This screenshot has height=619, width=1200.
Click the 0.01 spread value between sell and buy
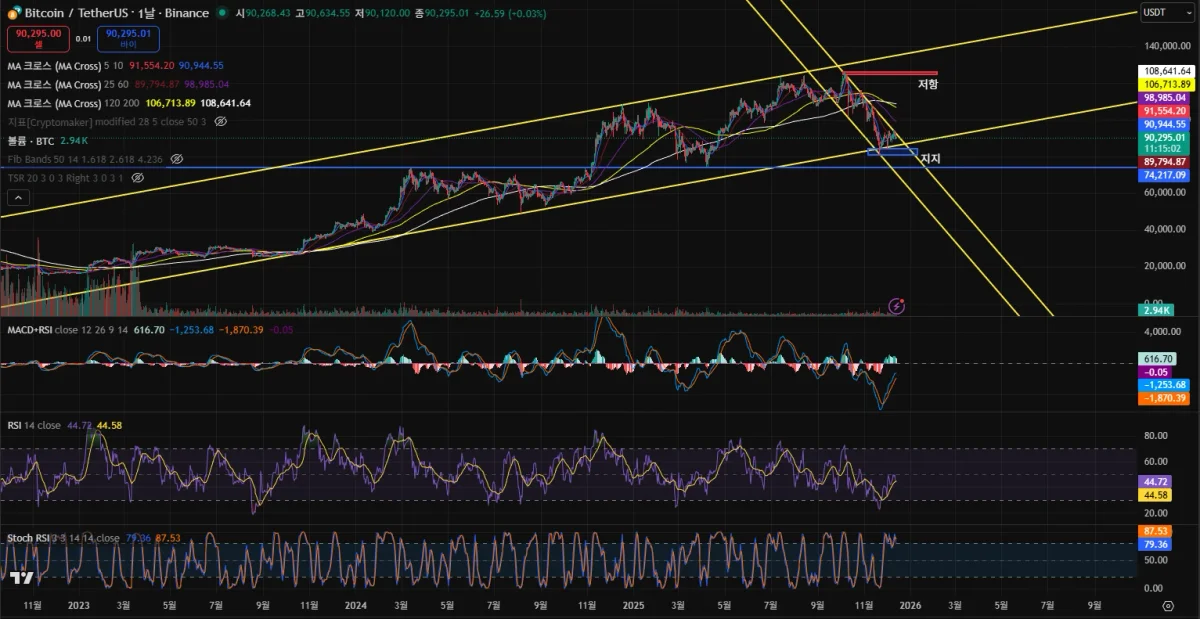(x=83, y=39)
